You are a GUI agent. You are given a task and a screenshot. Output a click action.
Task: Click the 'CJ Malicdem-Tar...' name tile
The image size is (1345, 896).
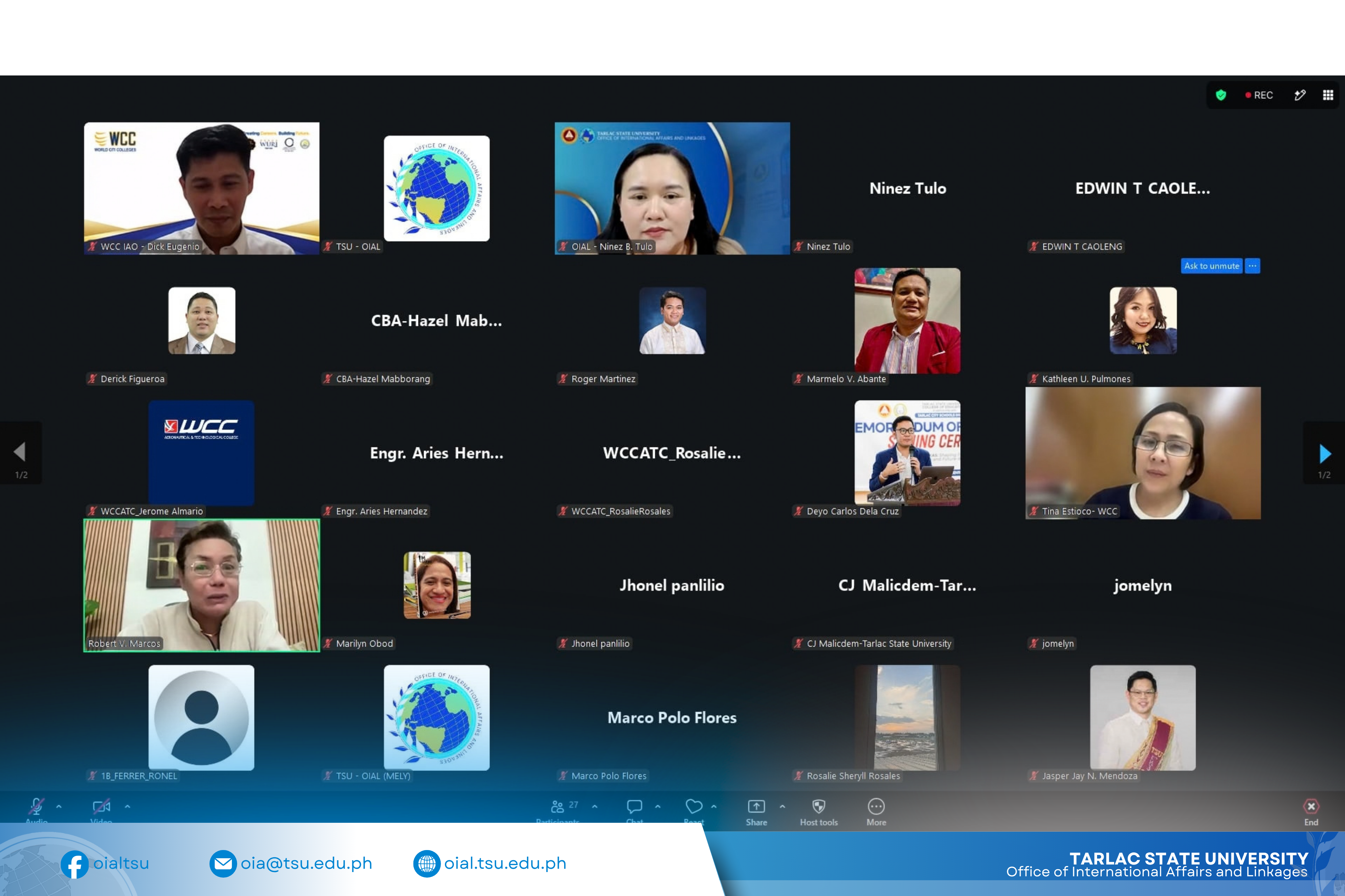click(x=908, y=585)
